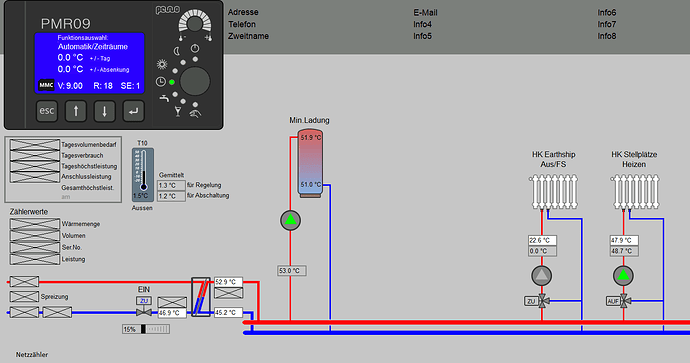Select the moon night-setback mode icon
Image resolution: width=690 pixels, height=363 pixels.
pos(177,51)
